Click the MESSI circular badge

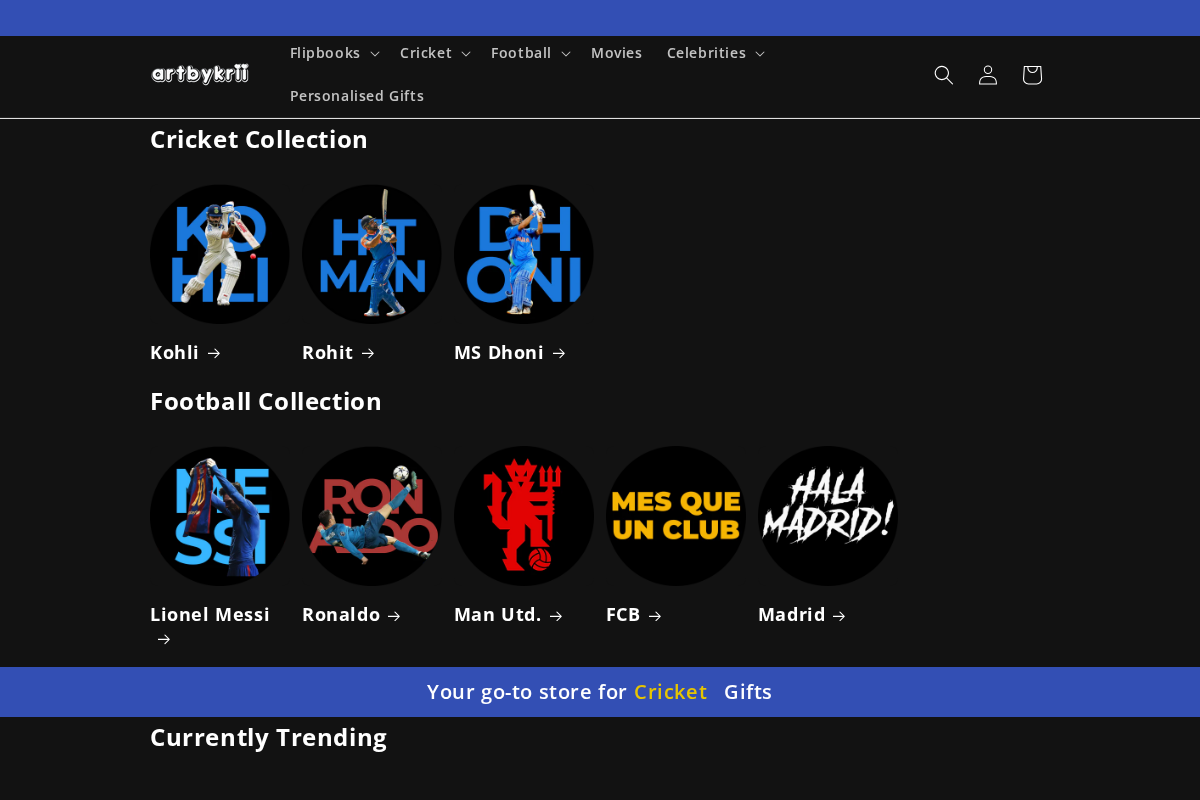coord(219,516)
